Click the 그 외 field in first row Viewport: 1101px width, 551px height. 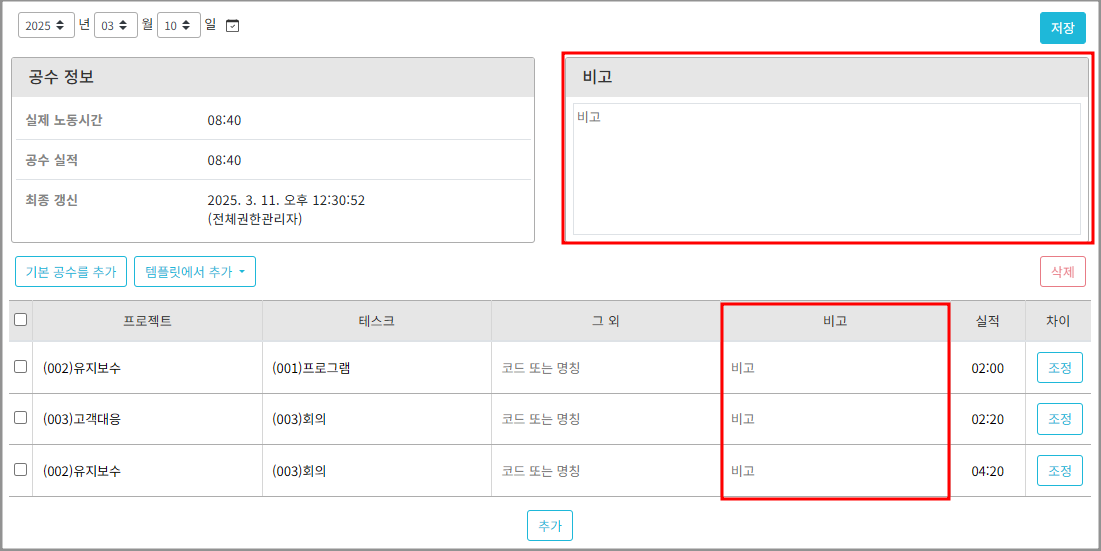pos(605,368)
